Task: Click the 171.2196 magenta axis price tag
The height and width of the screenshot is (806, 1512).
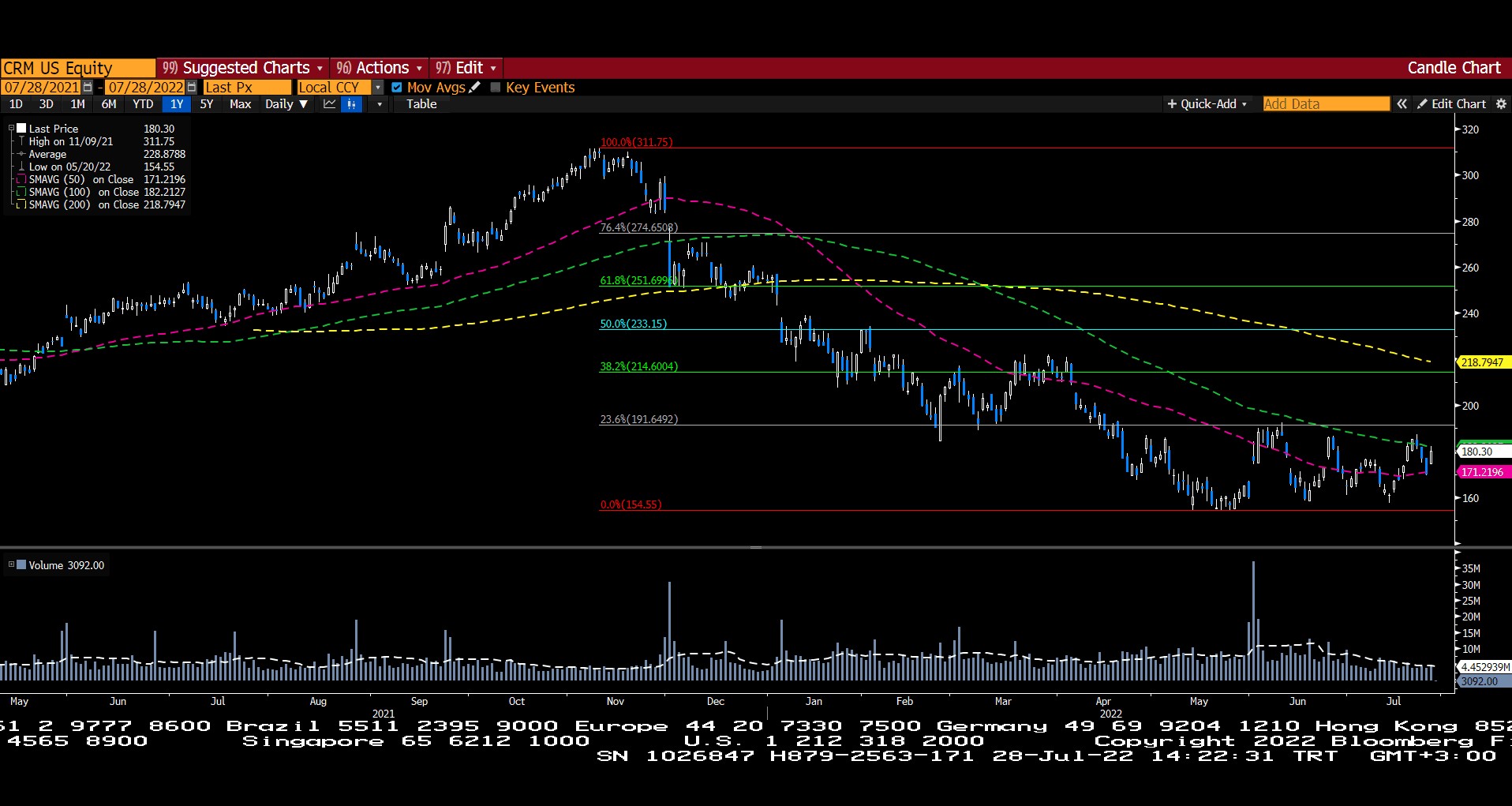Action: (x=1484, y=472)
